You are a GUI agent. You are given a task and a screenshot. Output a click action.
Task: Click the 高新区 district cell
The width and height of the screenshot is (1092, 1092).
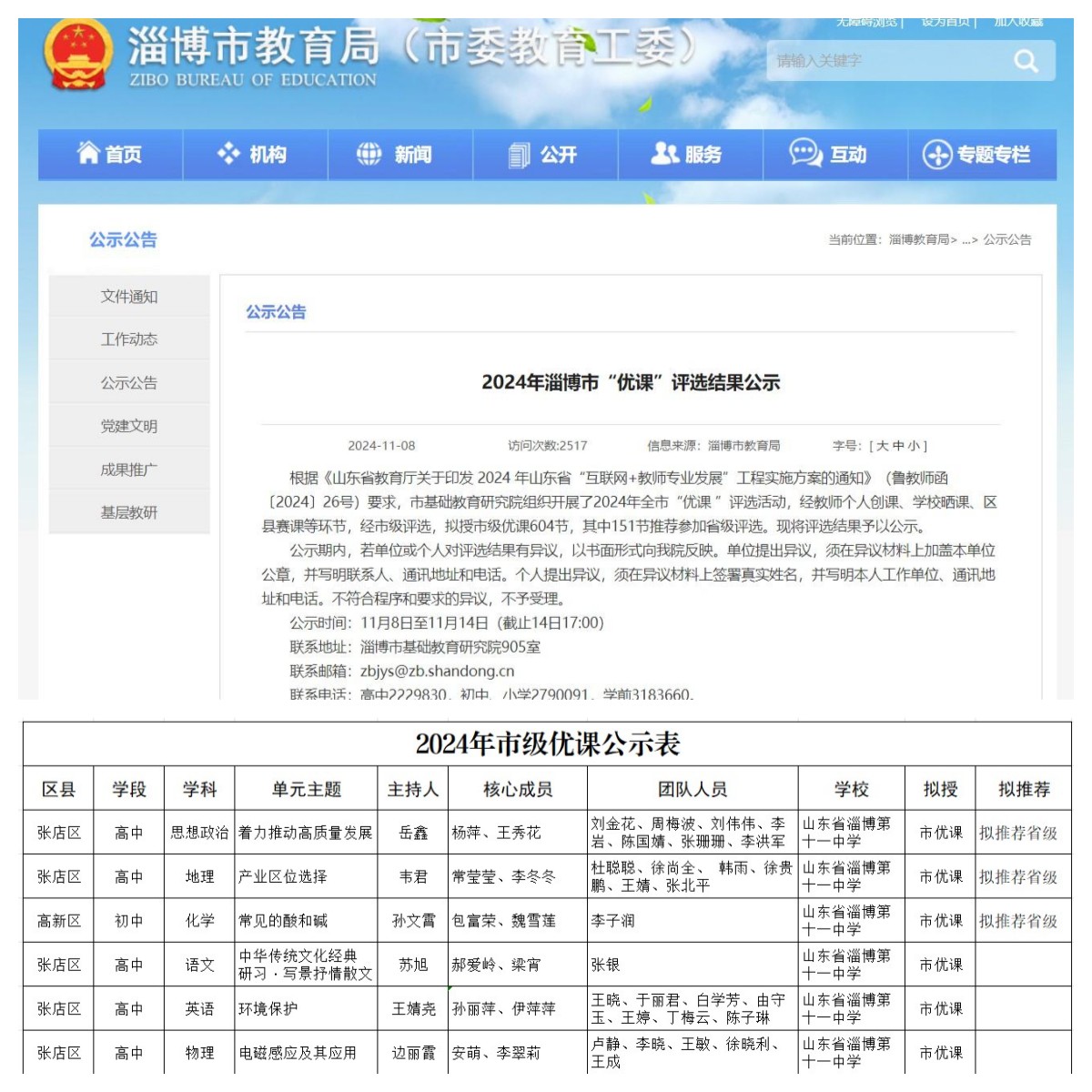coord(59,921)
